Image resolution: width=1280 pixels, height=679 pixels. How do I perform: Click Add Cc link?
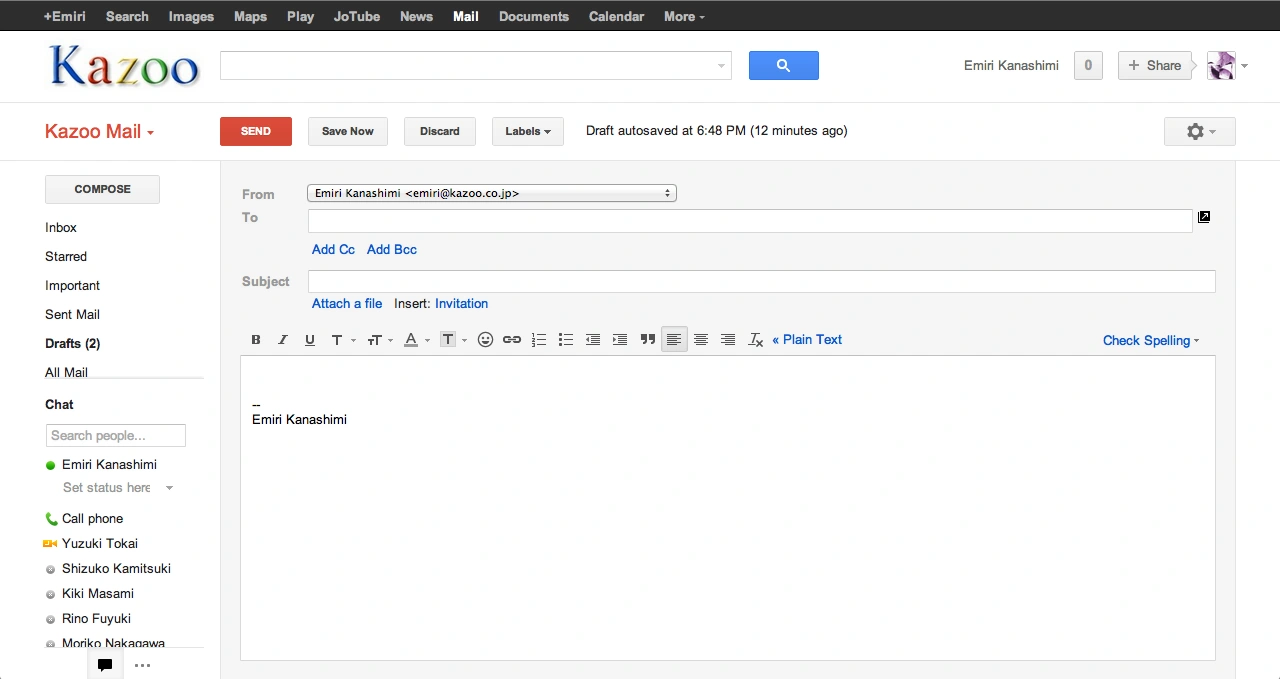pyautogui.click(x=333, y=250)
